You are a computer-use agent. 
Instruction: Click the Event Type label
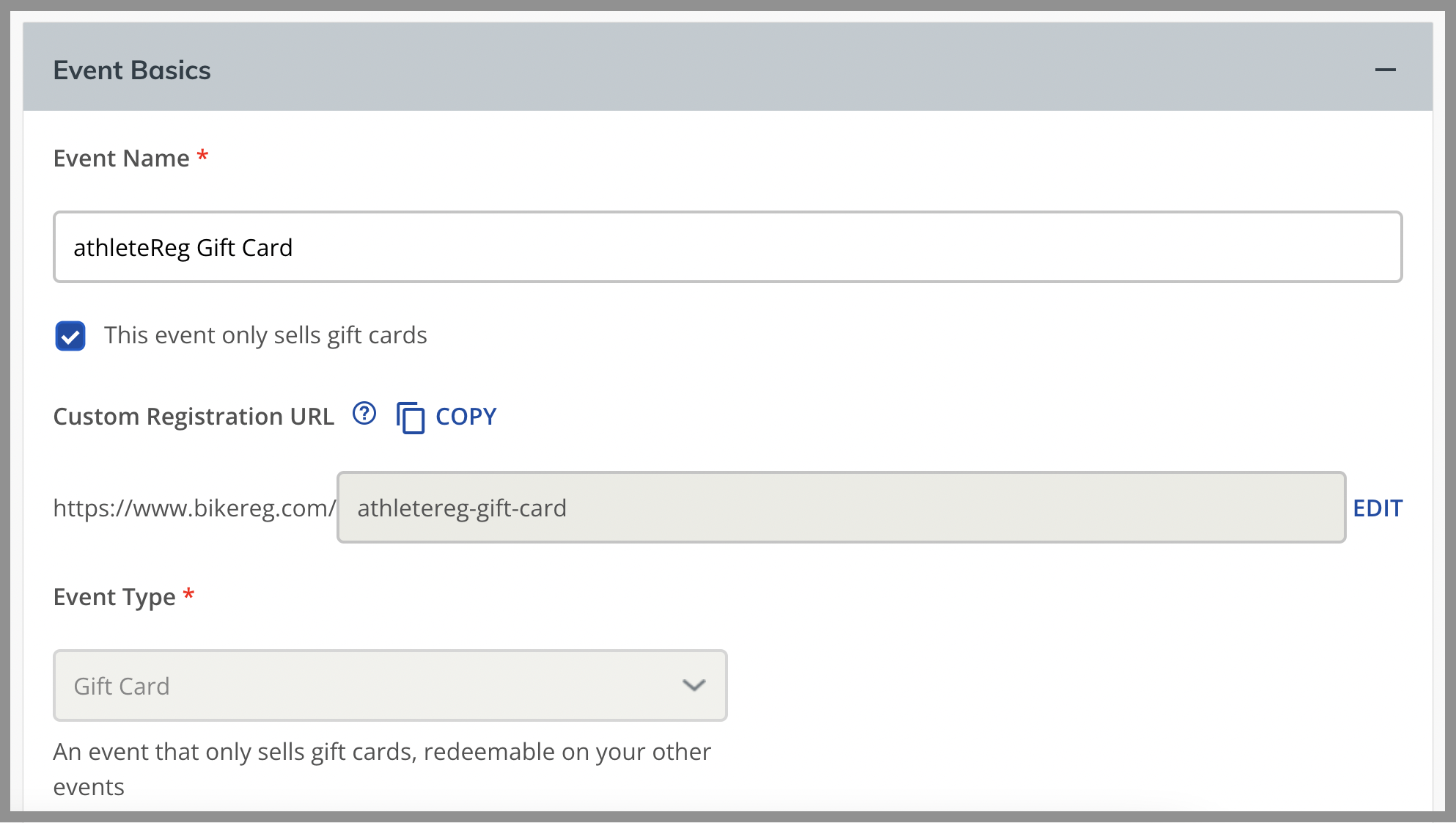pyautogui.click(x=114, y=597)
